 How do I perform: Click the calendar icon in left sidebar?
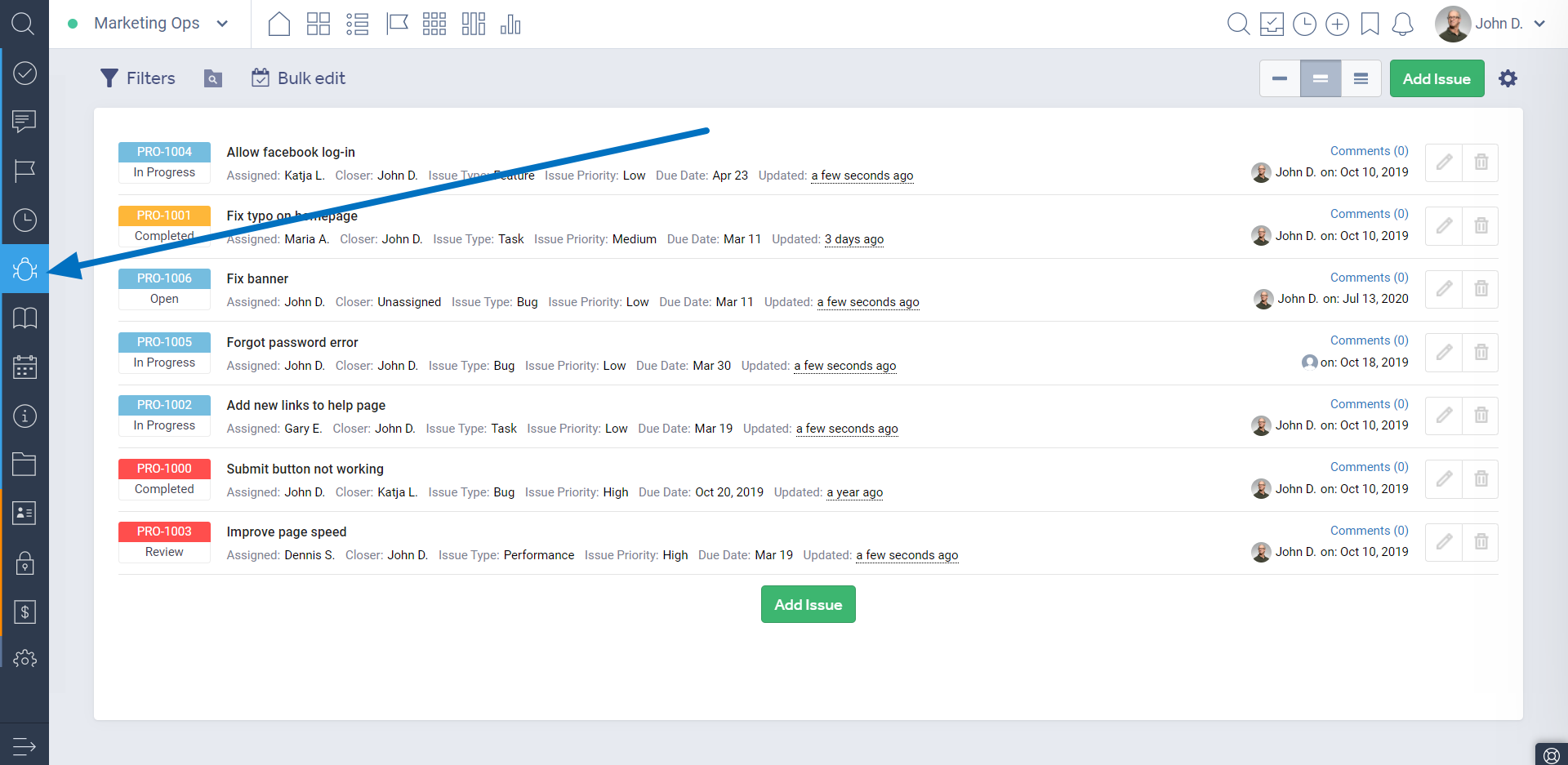[x=24, y=367]
